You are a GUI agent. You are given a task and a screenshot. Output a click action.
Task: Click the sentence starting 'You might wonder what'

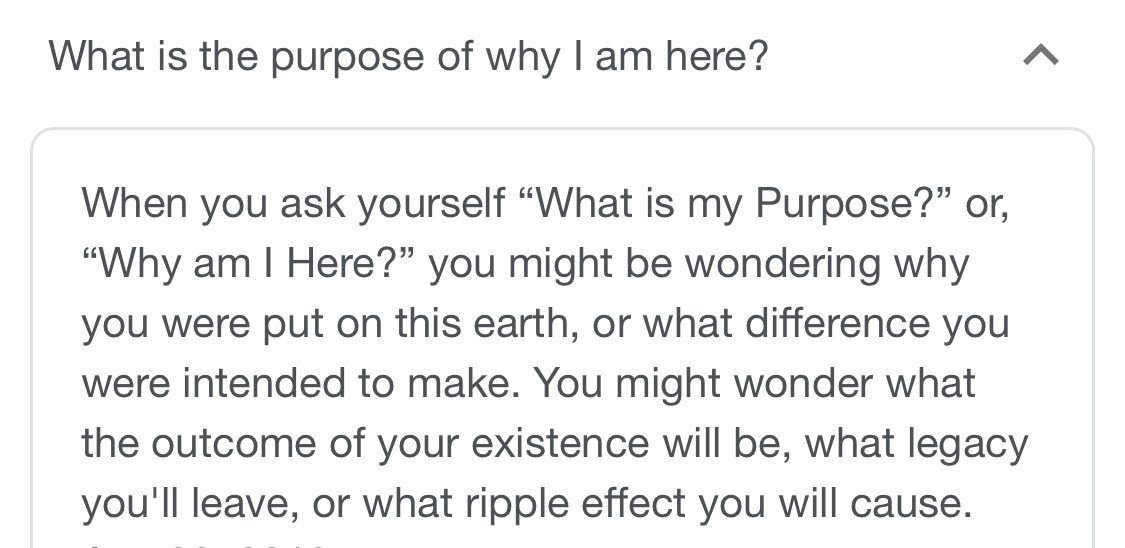pos(555,443)
